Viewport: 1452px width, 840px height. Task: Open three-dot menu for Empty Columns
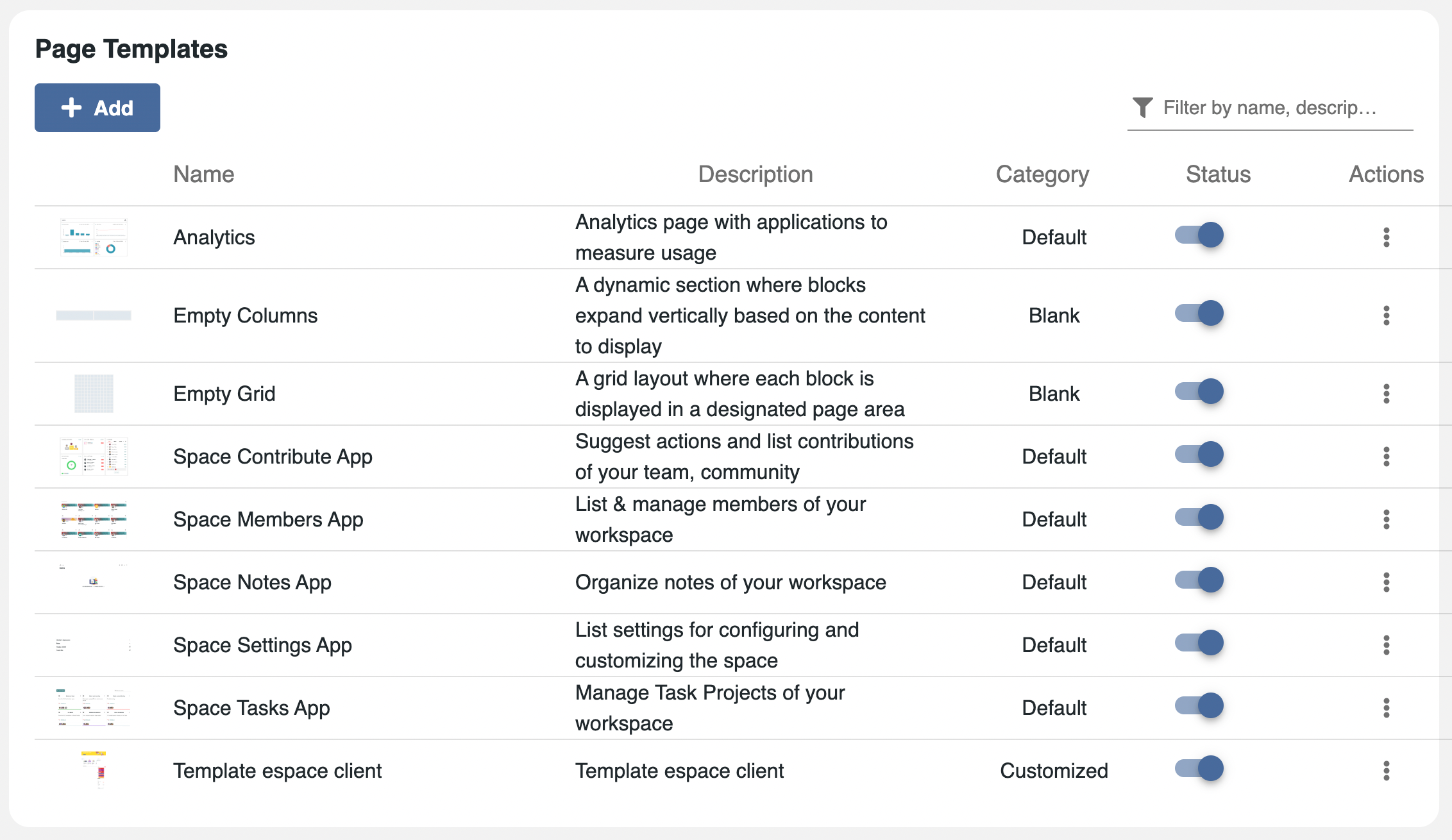(x=1386, y=315)
